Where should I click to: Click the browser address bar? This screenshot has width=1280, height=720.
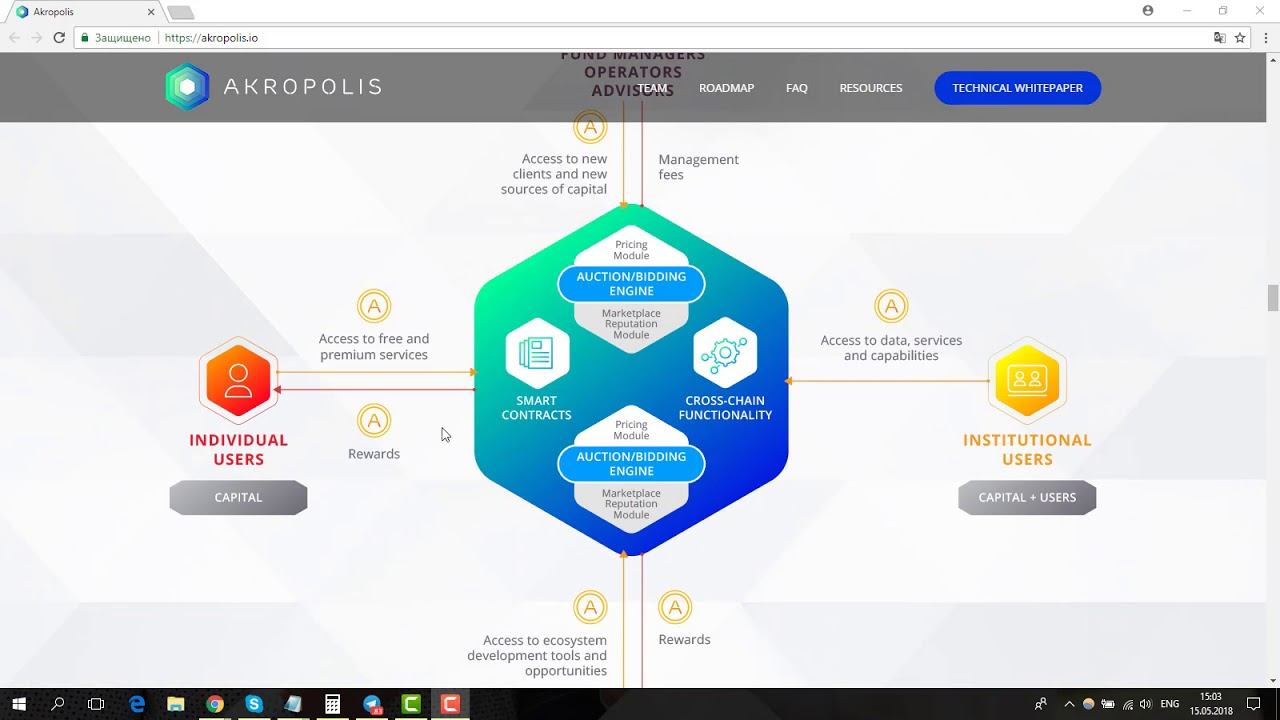640,38
